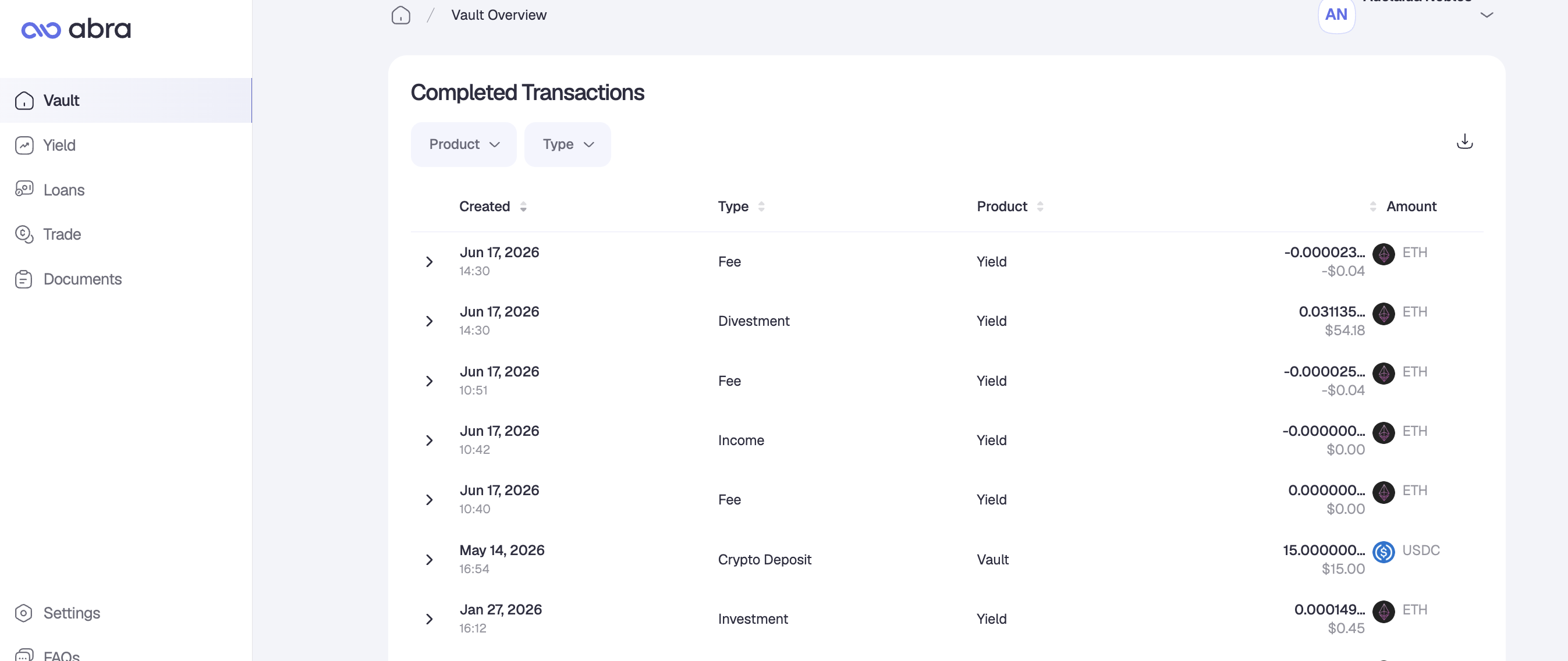
Task: Click the ETH icon in the Investment row
Action: (x=1383, y=612)
